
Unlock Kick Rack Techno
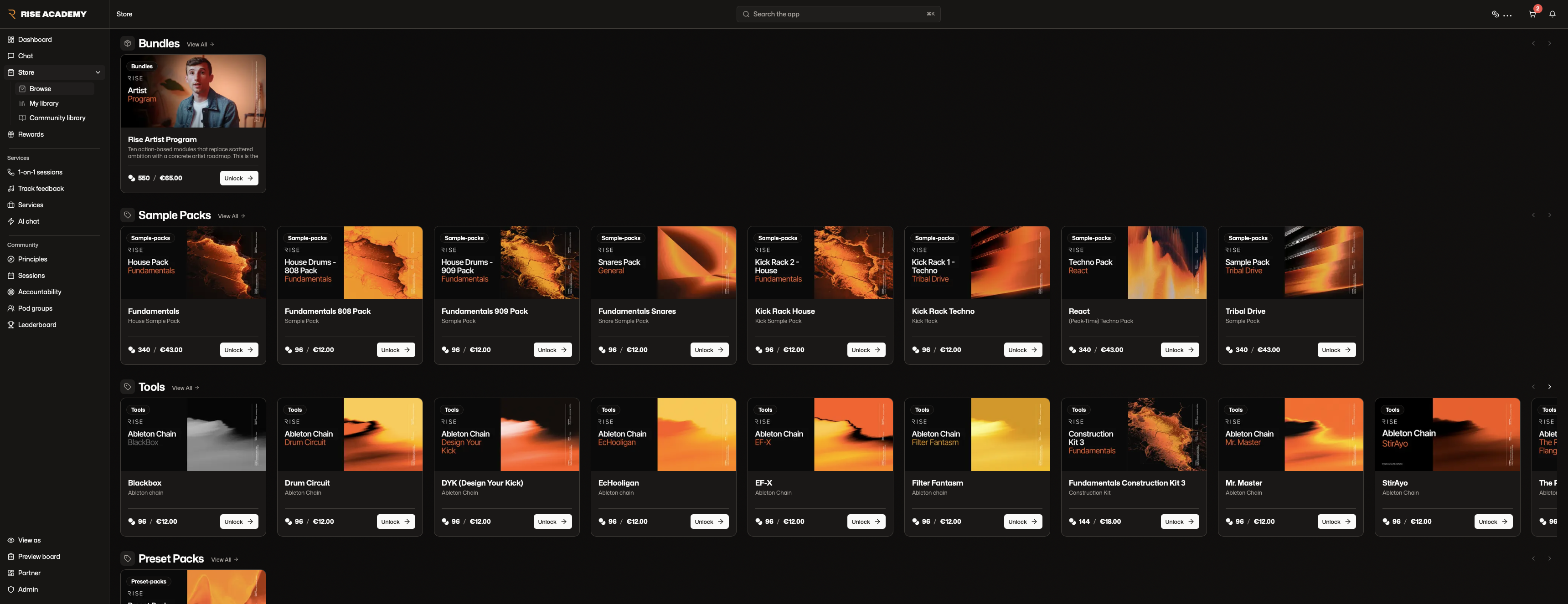[x=1023, y=350]
